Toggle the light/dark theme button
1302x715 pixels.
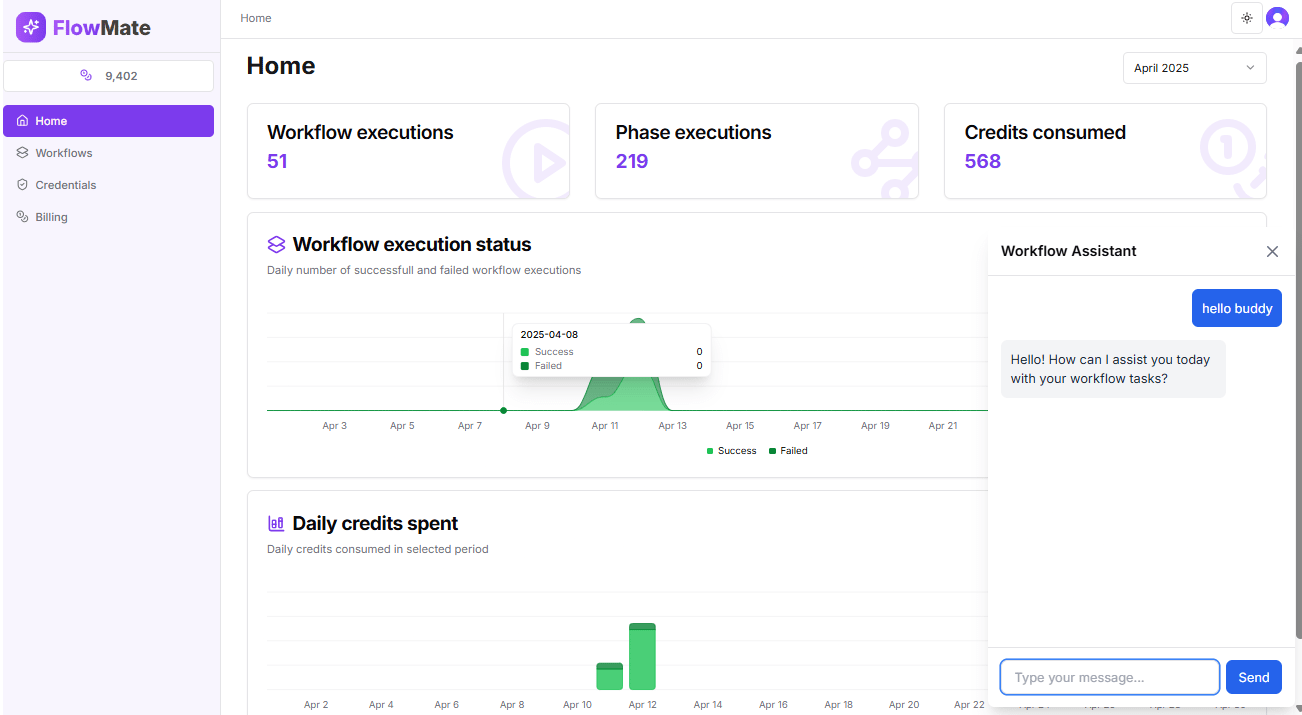pos(1246,18)
